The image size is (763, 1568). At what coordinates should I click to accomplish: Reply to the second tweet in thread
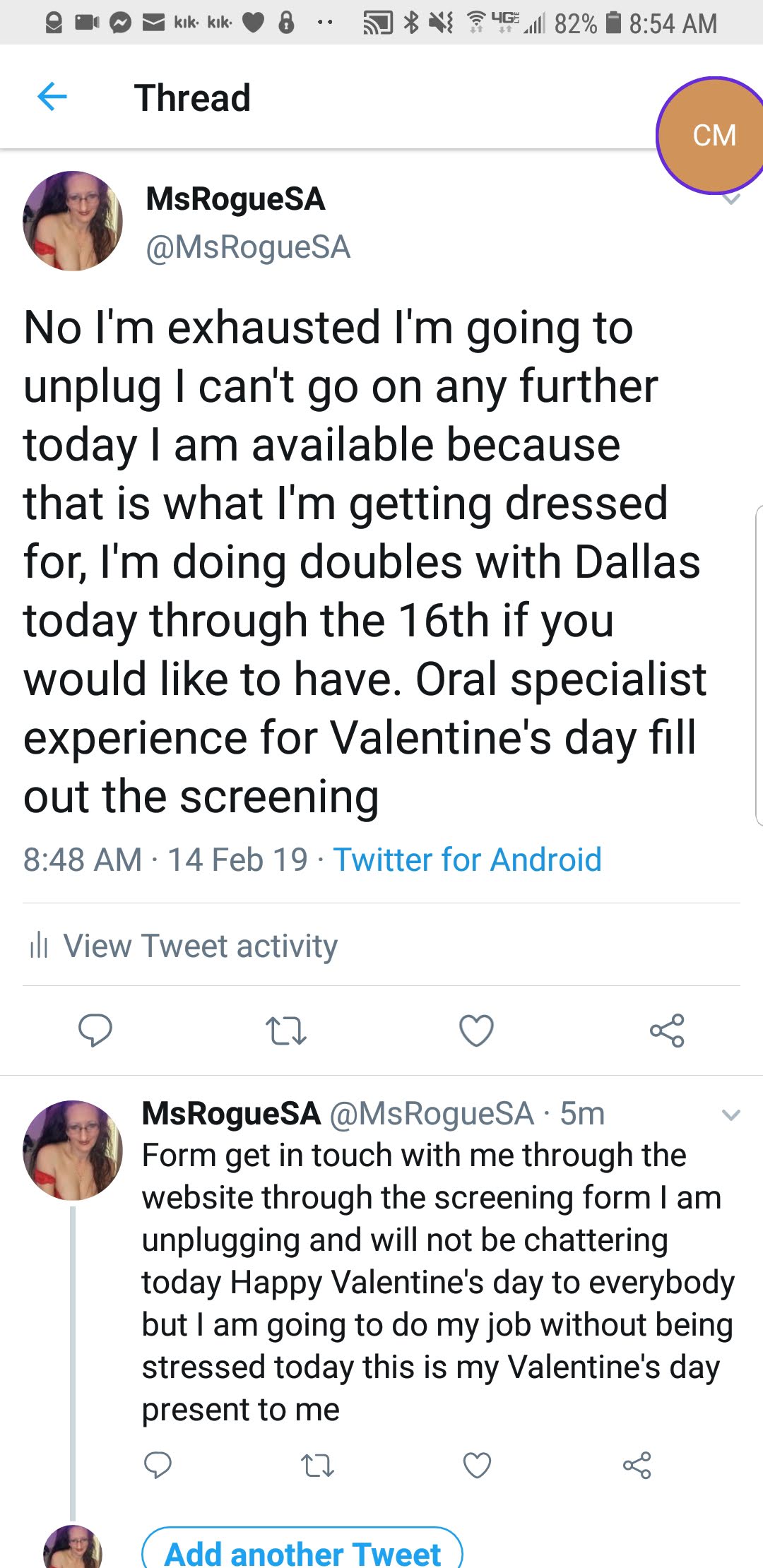click(158, 1466)
